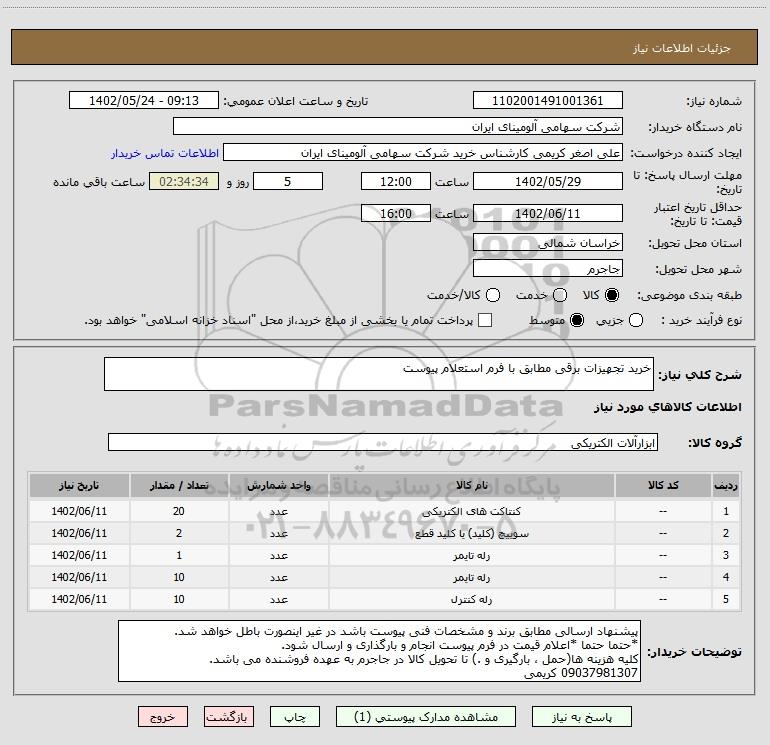The width and height of the screenshot is (770, 745).
Task: Select item سوییچ (کلید) یا کلید قطع
Action: coord(471,533)
